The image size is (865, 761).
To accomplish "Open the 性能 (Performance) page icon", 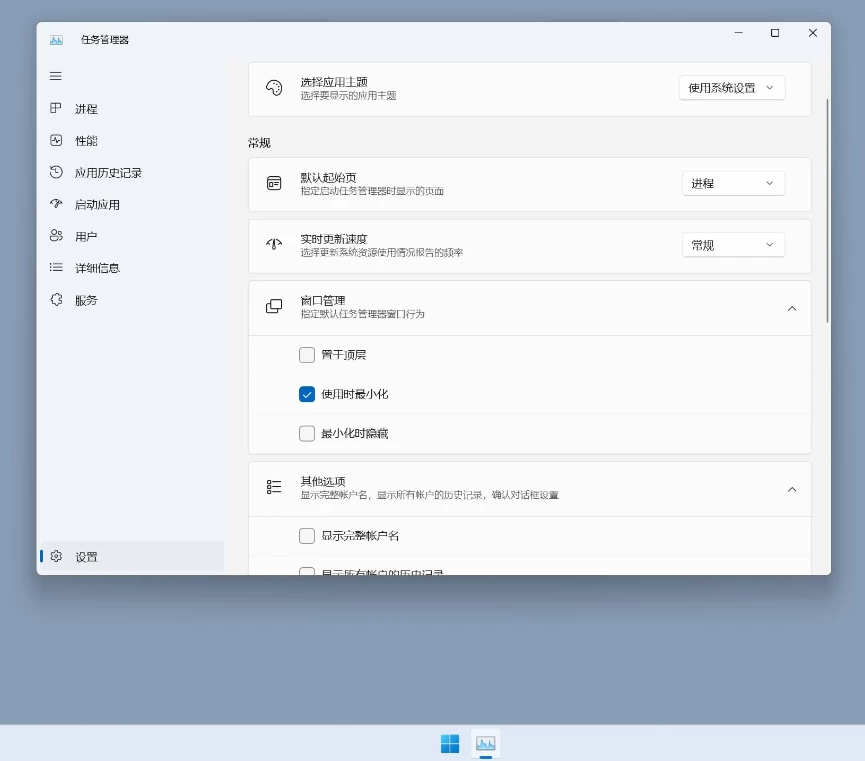I will (x=56, y=140).
